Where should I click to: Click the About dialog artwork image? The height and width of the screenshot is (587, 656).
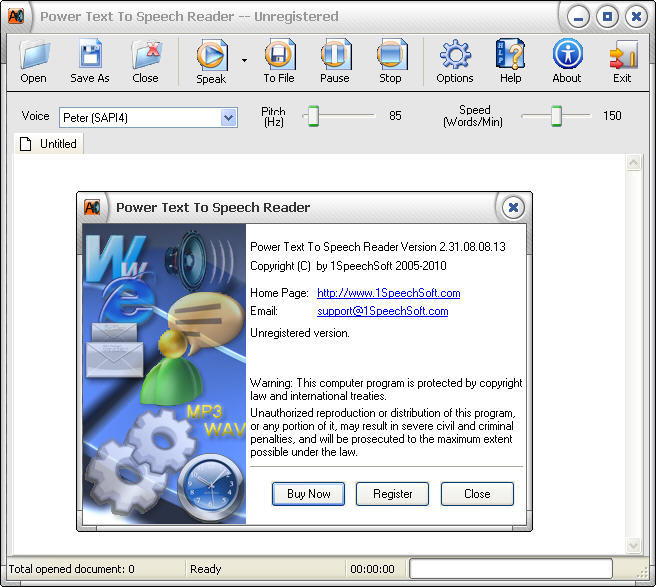coord(164,374)
